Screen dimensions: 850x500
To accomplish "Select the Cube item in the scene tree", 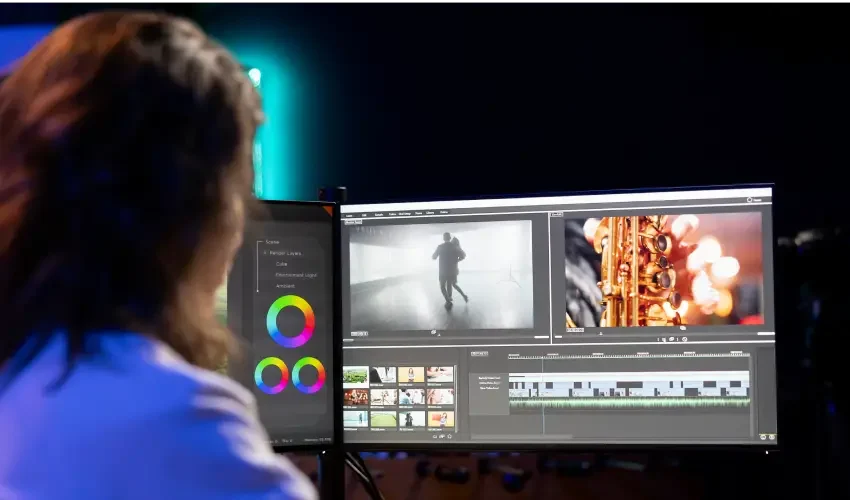I will coord(281,264).
